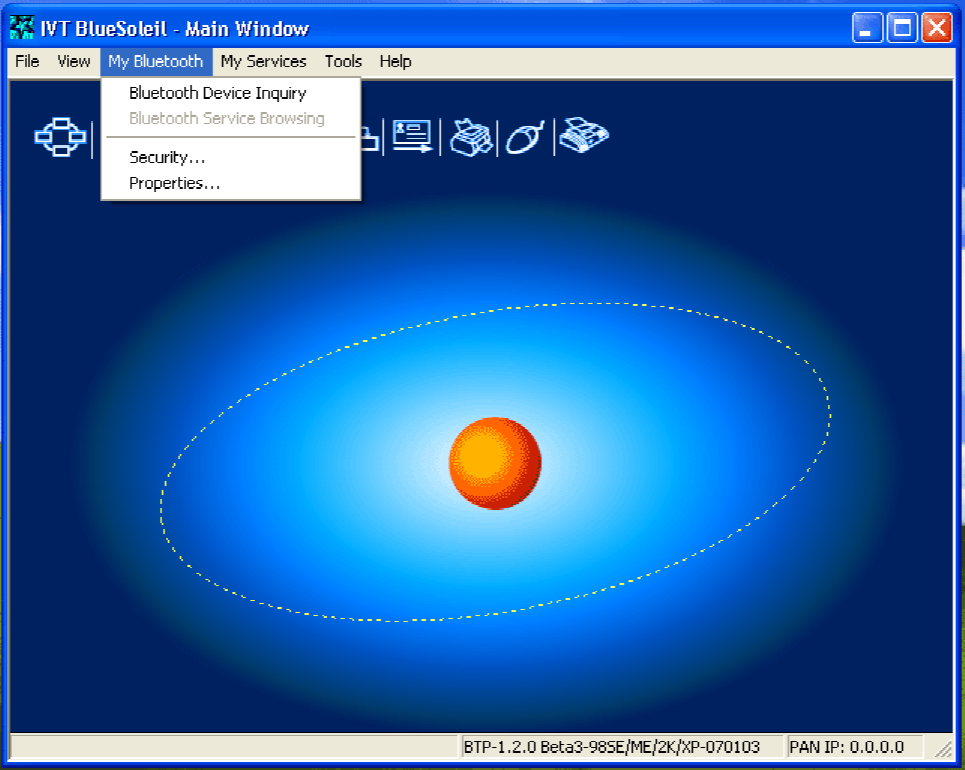The height and width of the screenshot is (770, 965).
Task: Click the Object Push business card icon
Action: 412,136
